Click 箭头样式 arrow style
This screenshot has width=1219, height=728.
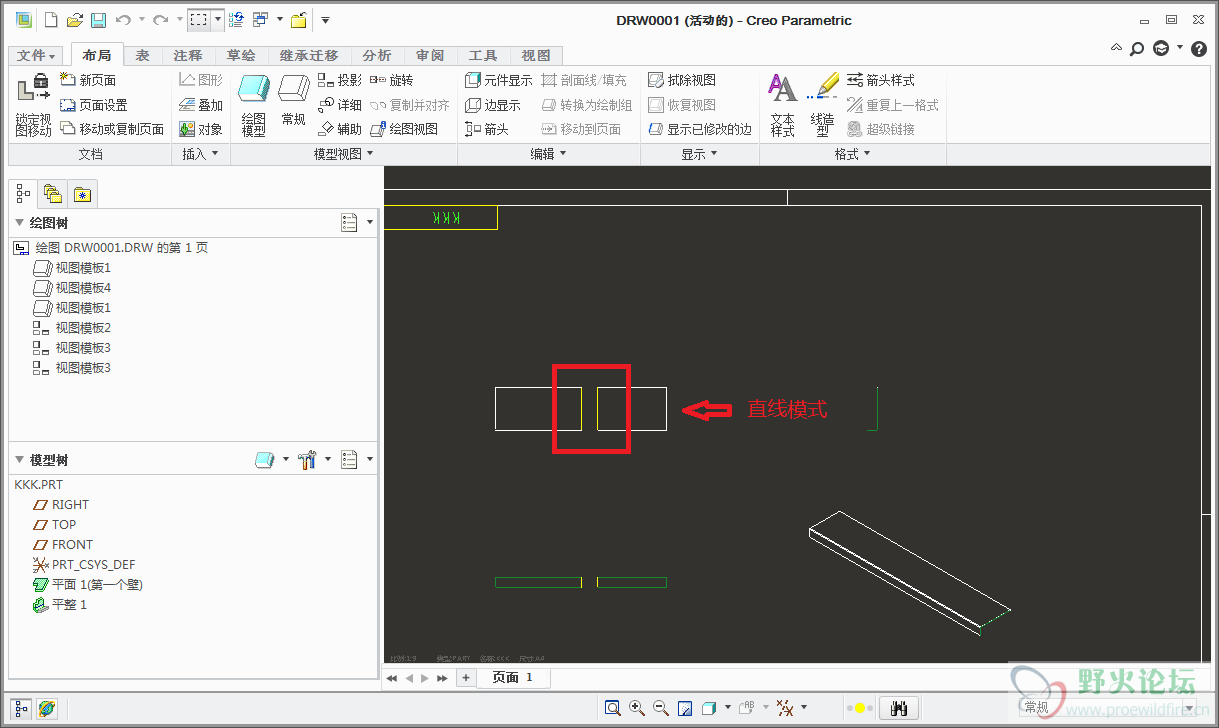[881, 80]
